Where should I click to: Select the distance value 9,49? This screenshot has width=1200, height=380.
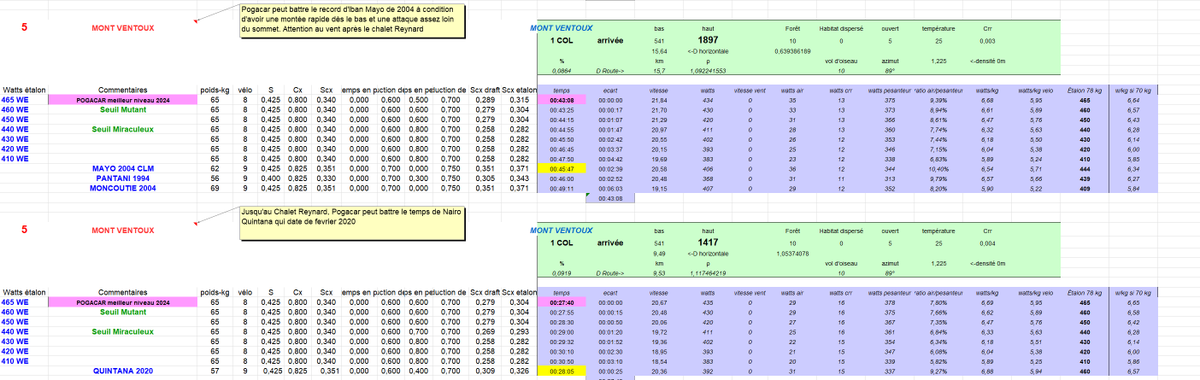(659, 253)
